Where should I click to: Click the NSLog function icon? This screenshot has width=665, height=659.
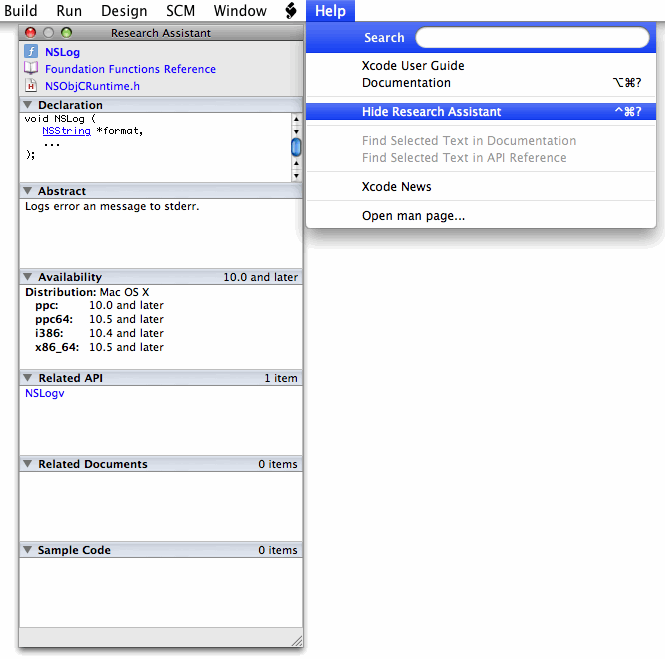point(31,51)
